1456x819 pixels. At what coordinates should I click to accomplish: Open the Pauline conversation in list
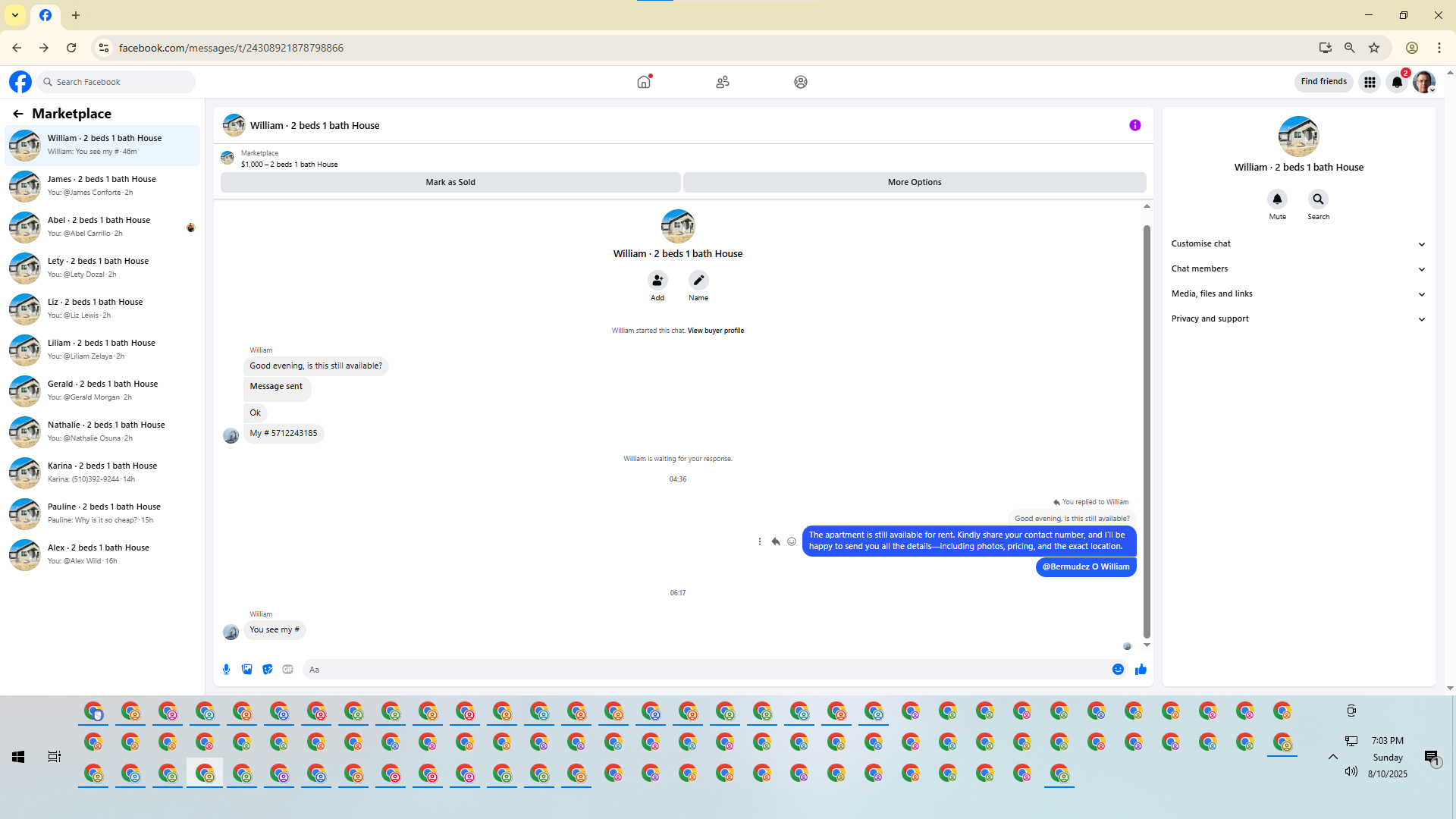pos(102,513)
